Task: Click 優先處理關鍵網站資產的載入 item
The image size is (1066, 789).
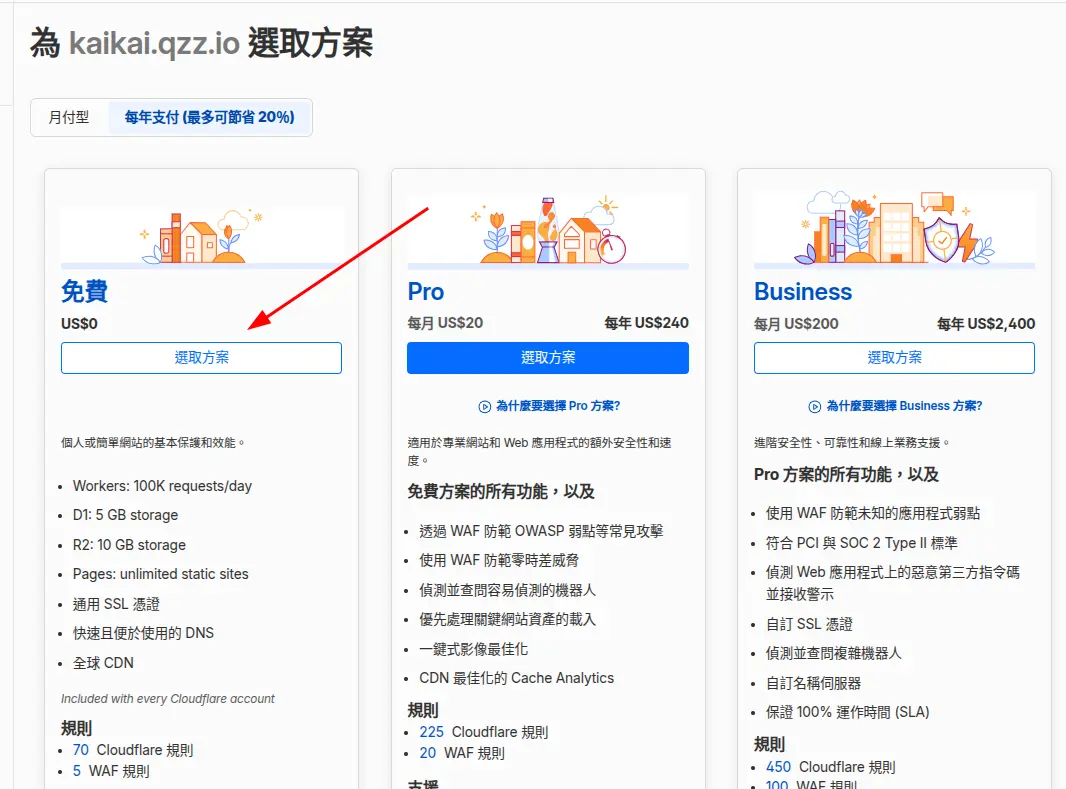Action: click(x=507, y=619)
